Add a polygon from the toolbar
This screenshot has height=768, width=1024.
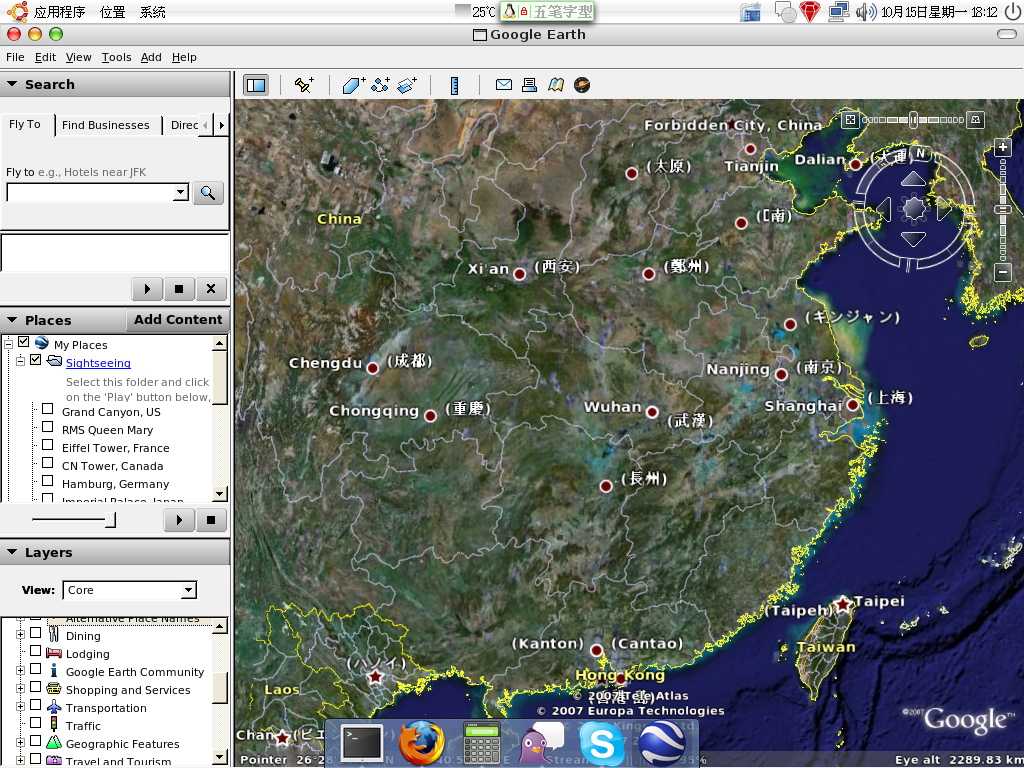pos(353,85)
